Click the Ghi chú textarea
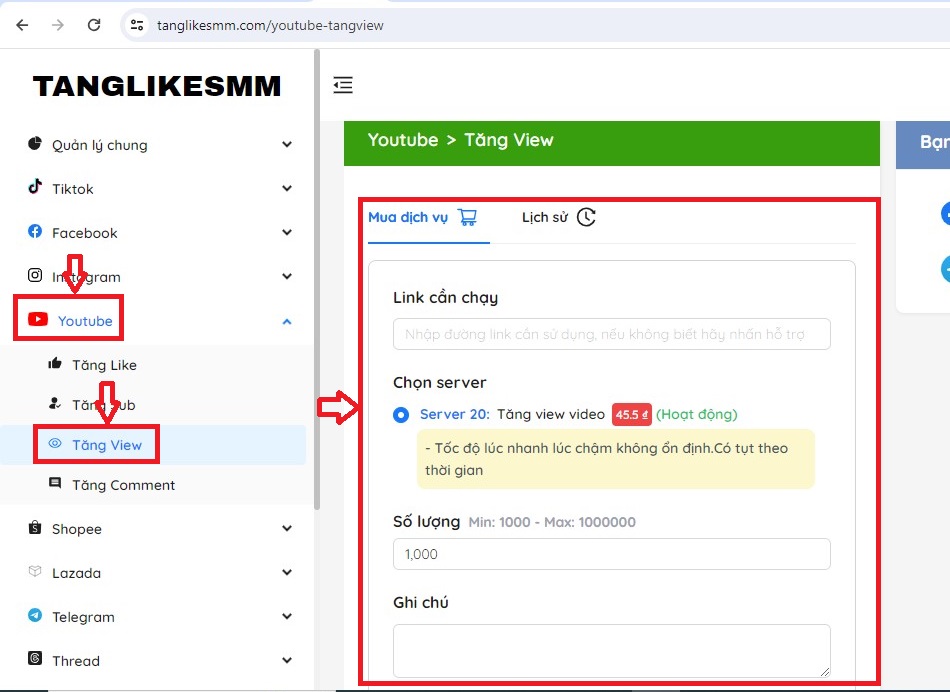The image size is (950, 692). click(611, 651)
